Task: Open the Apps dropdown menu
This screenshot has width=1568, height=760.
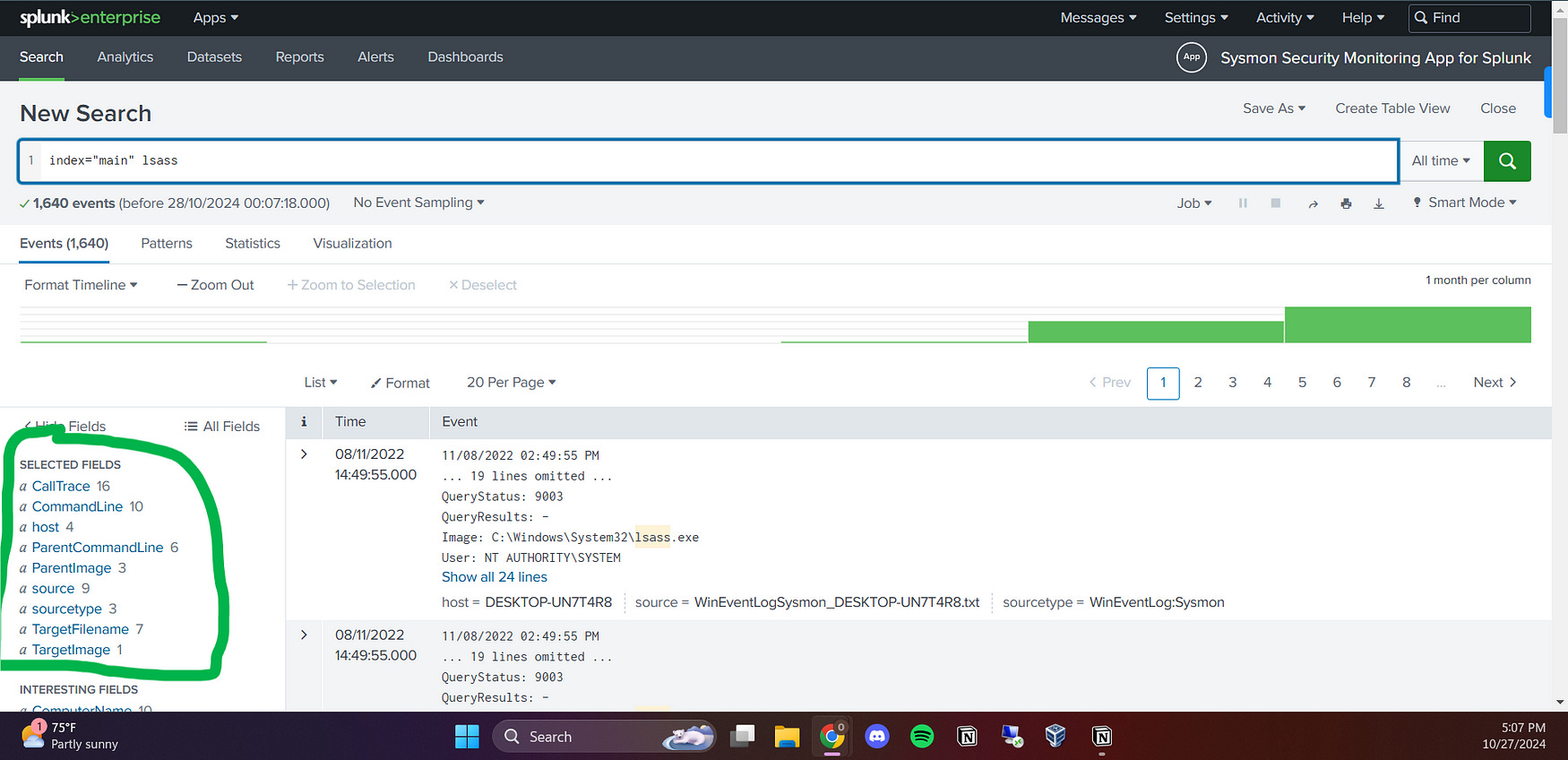Action: pos(216,18)
